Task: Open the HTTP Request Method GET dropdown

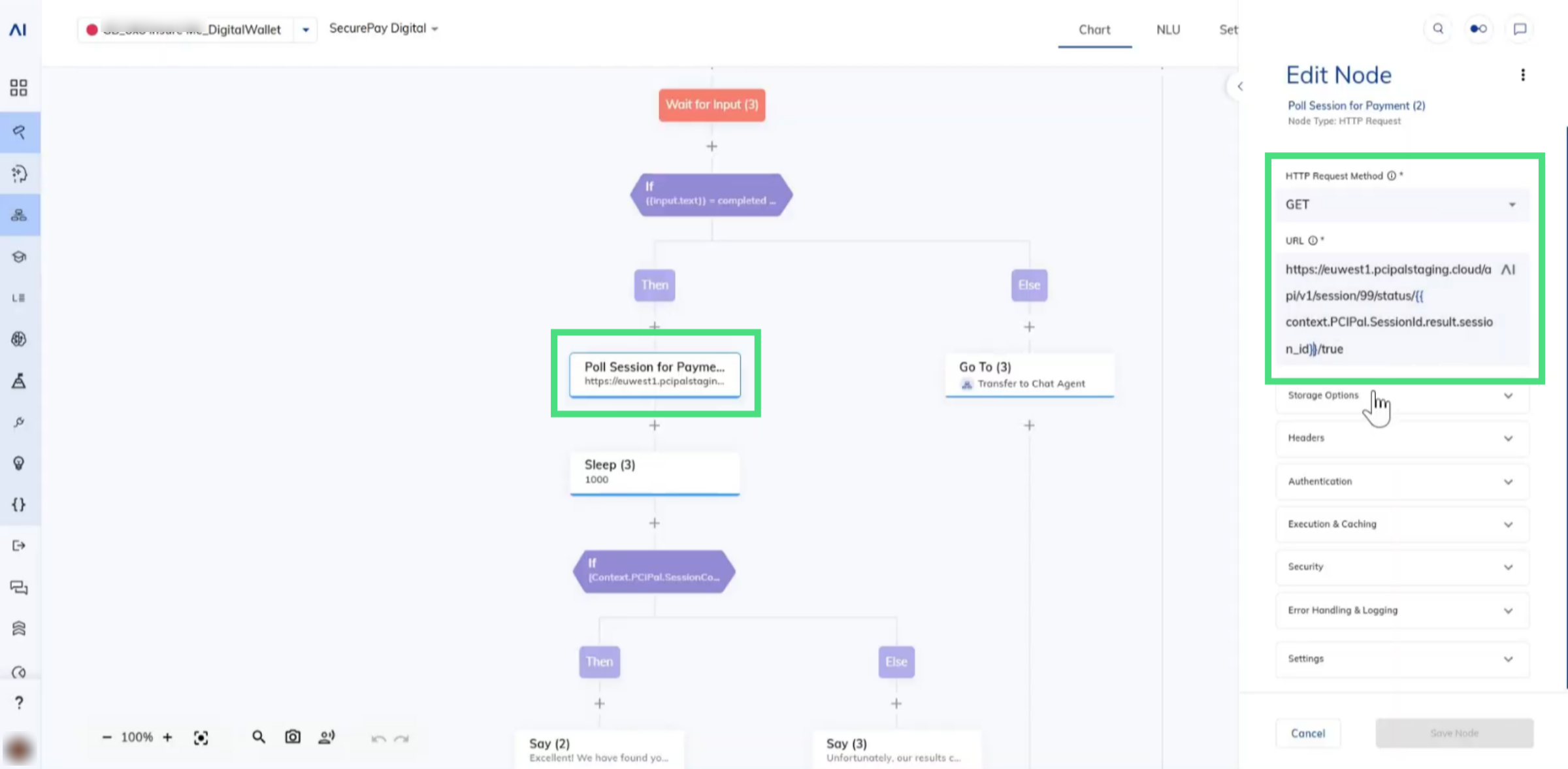Action: (1401, 205)
